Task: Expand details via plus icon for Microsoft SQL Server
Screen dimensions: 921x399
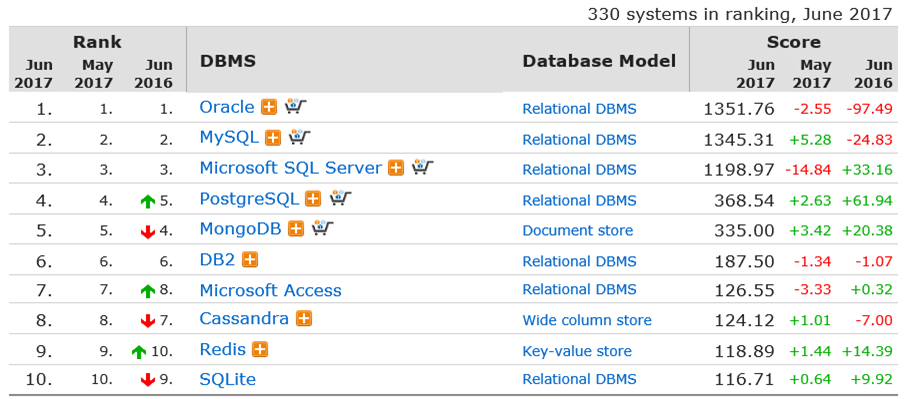Action: 397,169
